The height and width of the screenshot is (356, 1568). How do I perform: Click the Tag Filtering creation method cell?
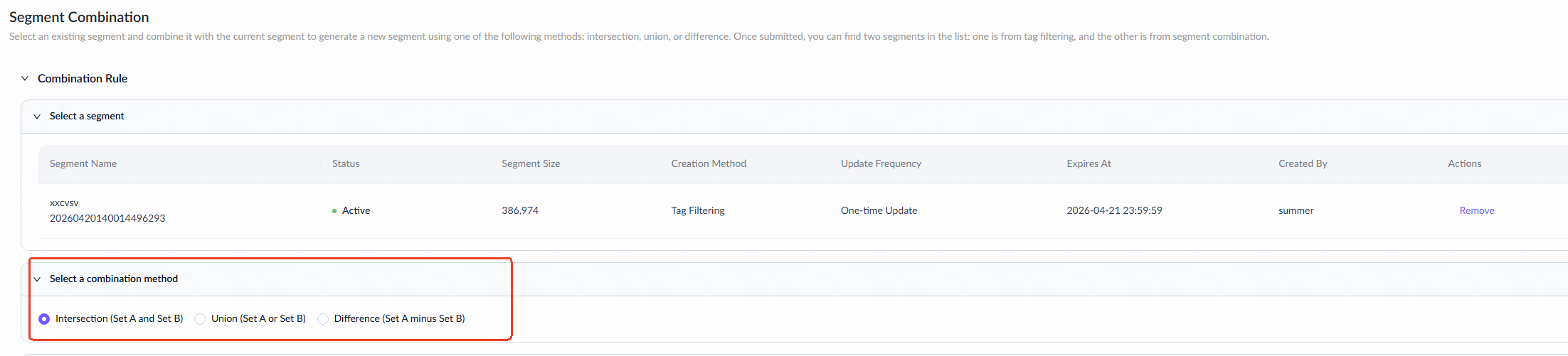pos(698,211)
